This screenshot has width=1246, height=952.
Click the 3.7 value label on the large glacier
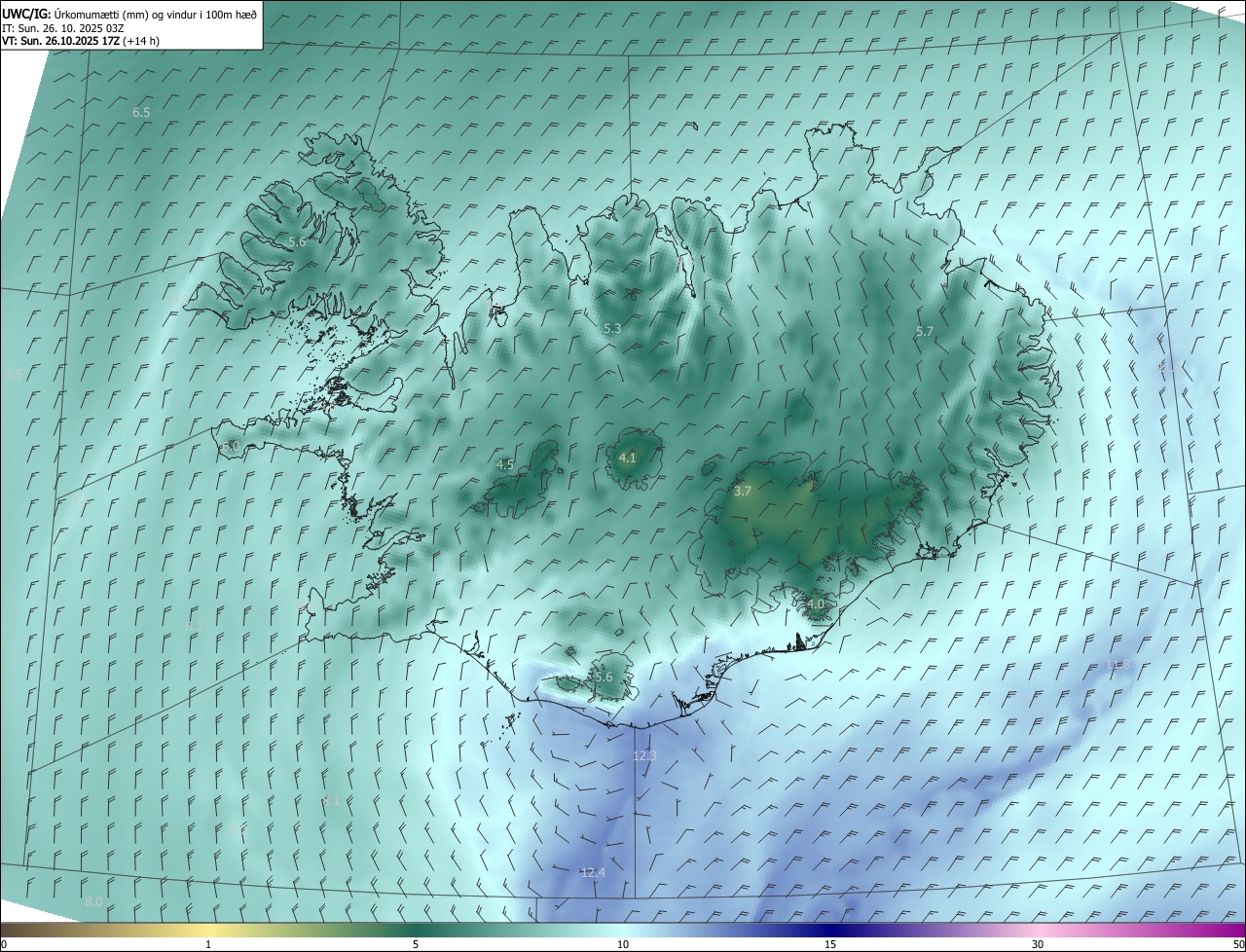click(x=742, y=492)
